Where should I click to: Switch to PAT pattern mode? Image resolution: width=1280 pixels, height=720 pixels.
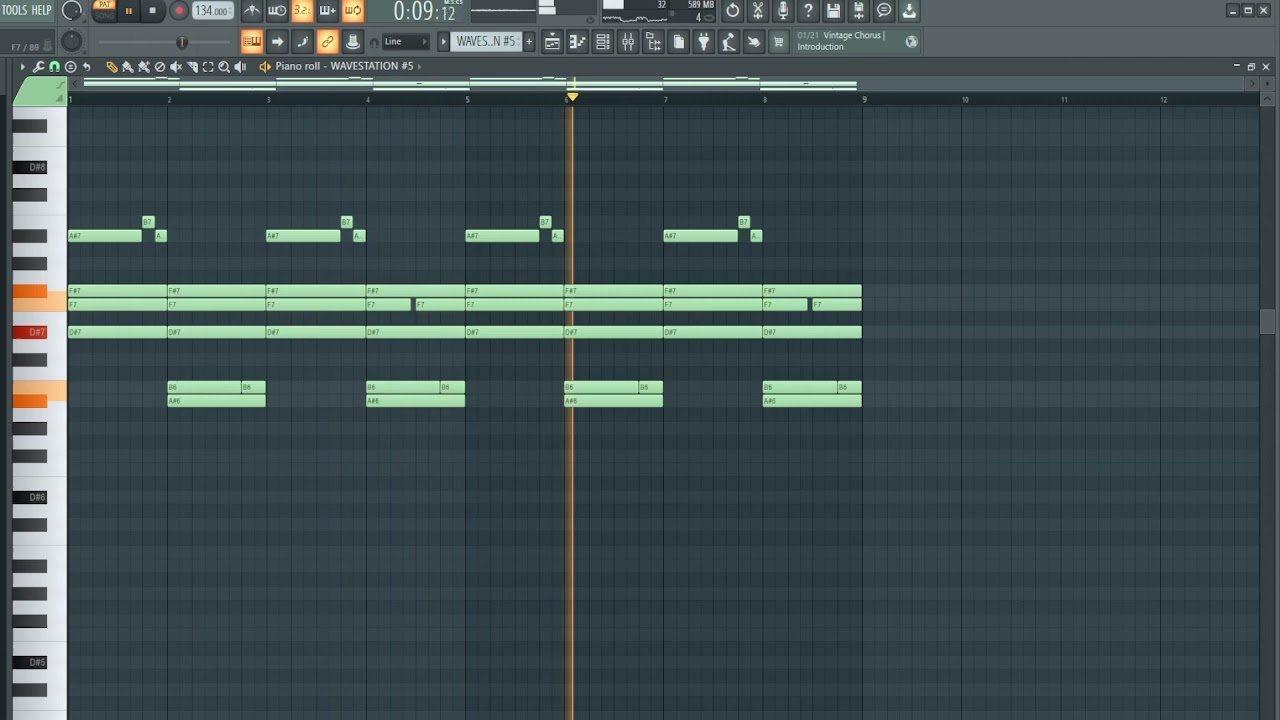point(104,5)
